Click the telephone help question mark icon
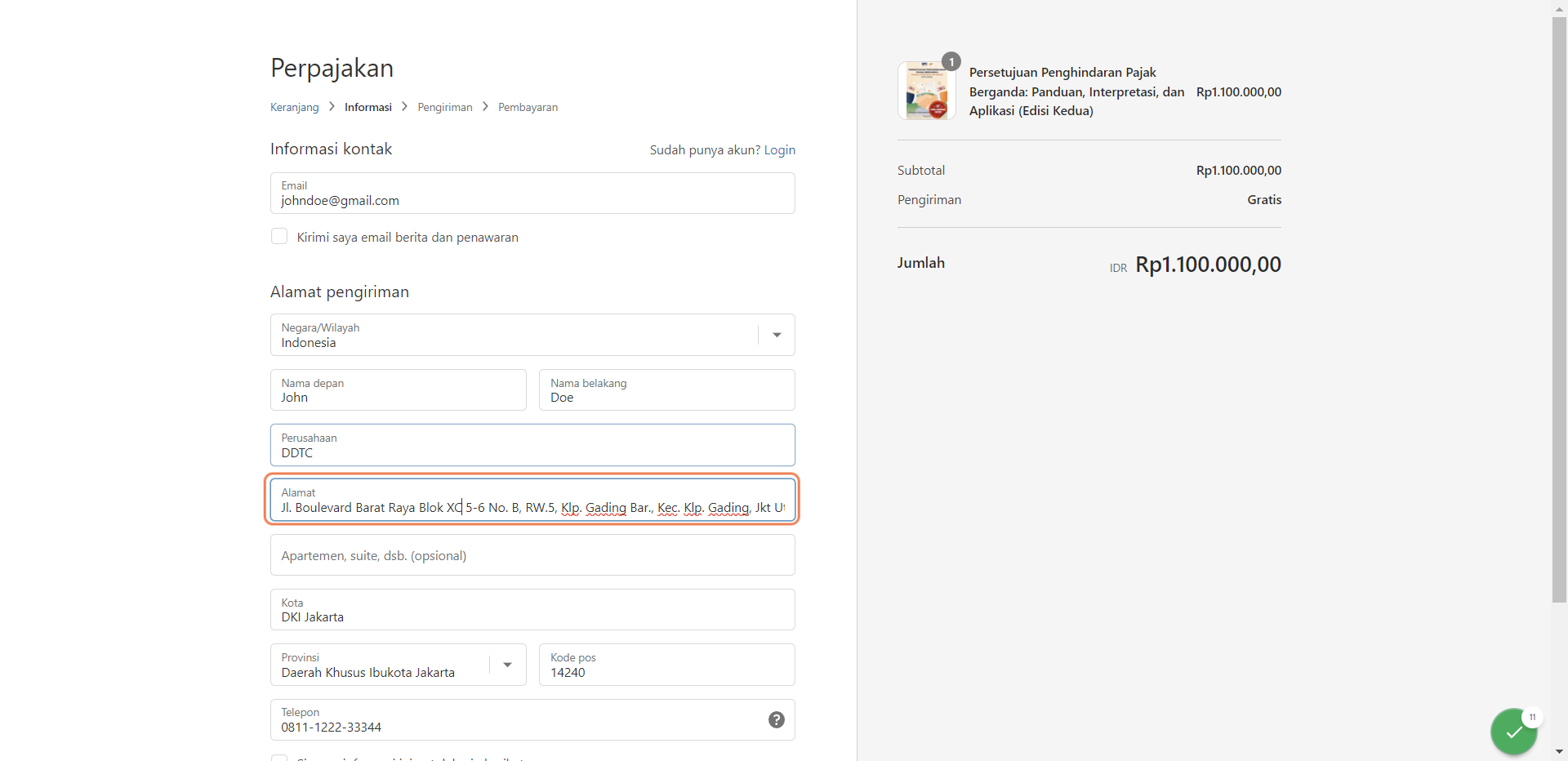This screenshot has width=1568, height=761. pos(777,719)
